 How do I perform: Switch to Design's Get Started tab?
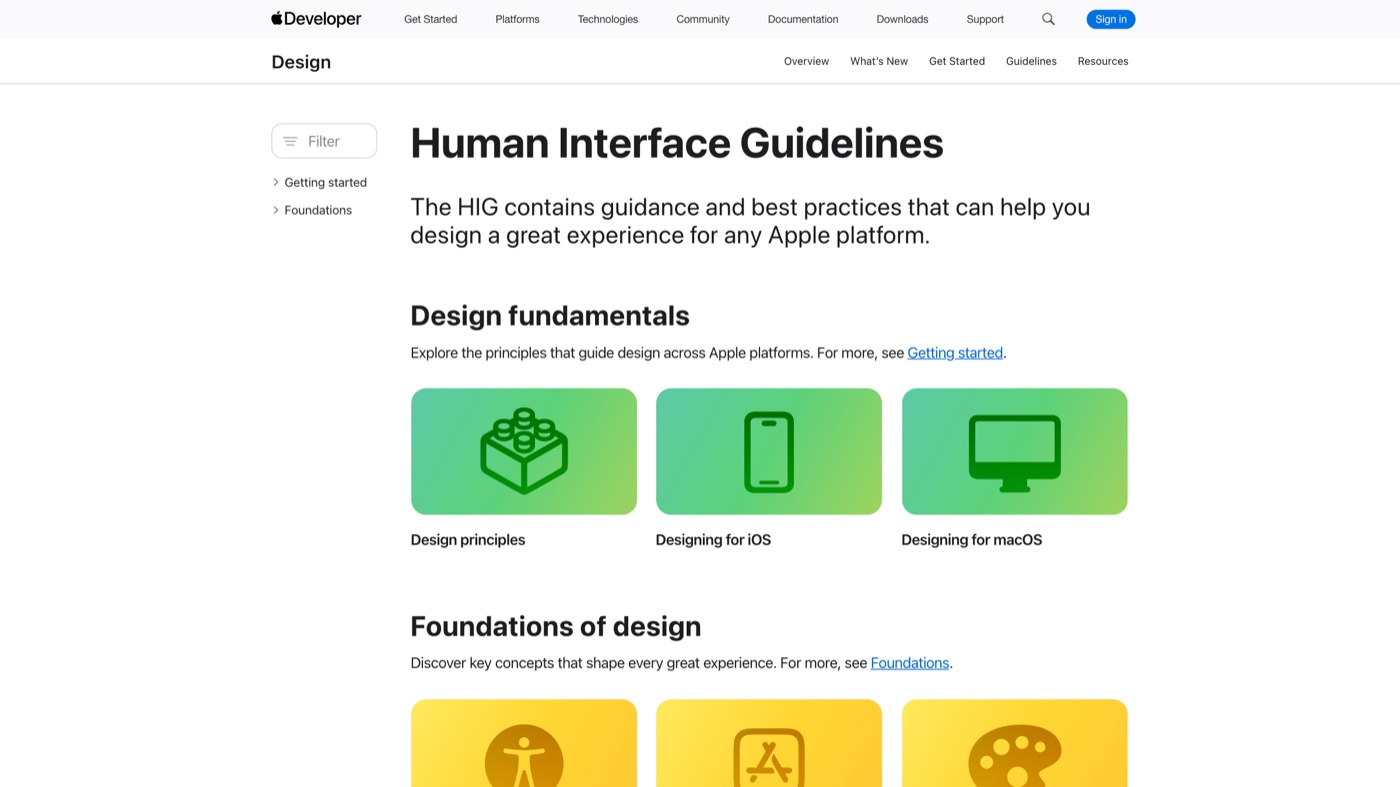coord(957,61)
